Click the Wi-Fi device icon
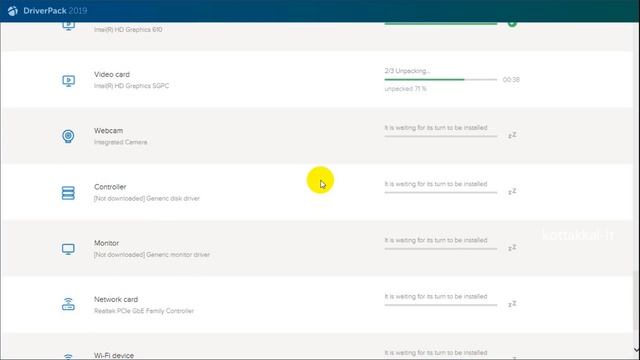Image resolution: width=640 pixels, height=360 pixels. [x=68, y=356]
